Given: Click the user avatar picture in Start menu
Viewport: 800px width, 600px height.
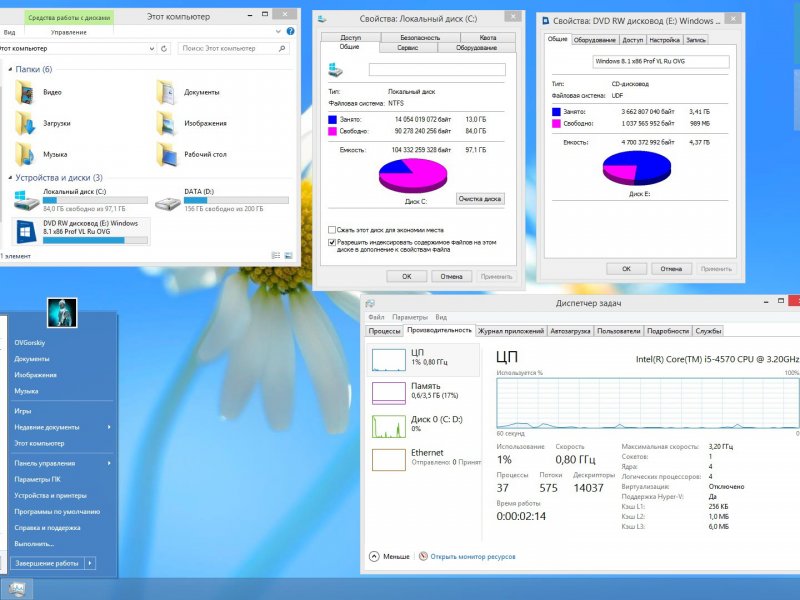Looking at the screenshot, I should click(62, 312).
